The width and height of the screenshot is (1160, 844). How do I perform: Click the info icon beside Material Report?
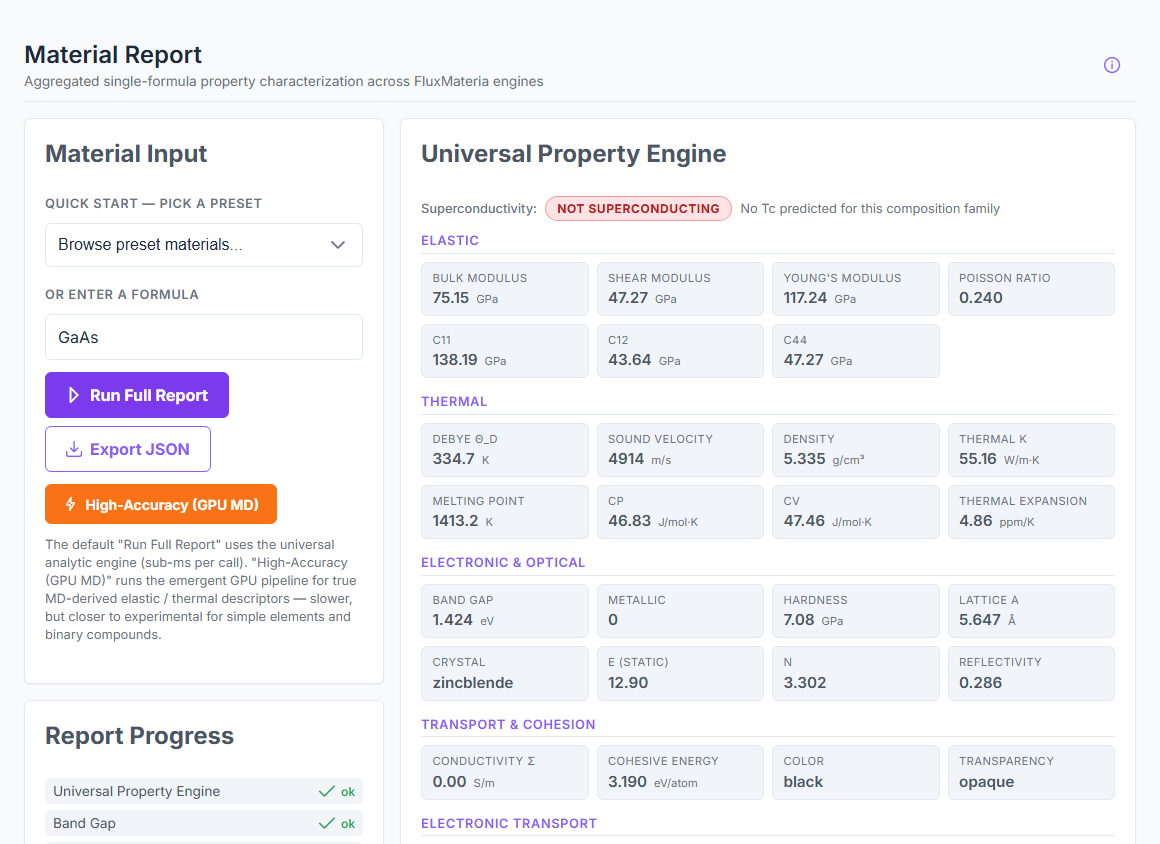(x=1111, y=65)
